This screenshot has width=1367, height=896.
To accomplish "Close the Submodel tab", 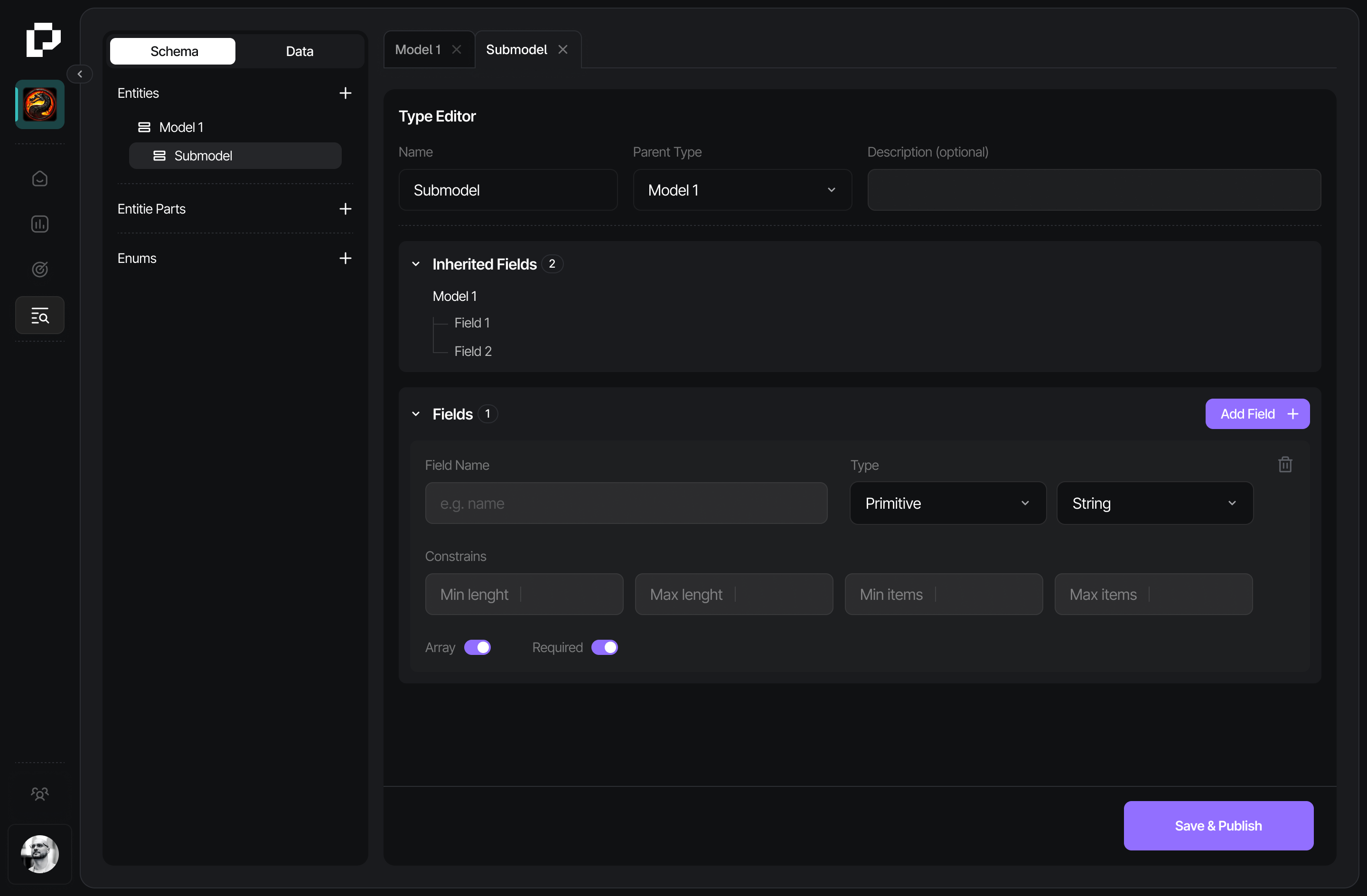I will (x=563, y=50).
